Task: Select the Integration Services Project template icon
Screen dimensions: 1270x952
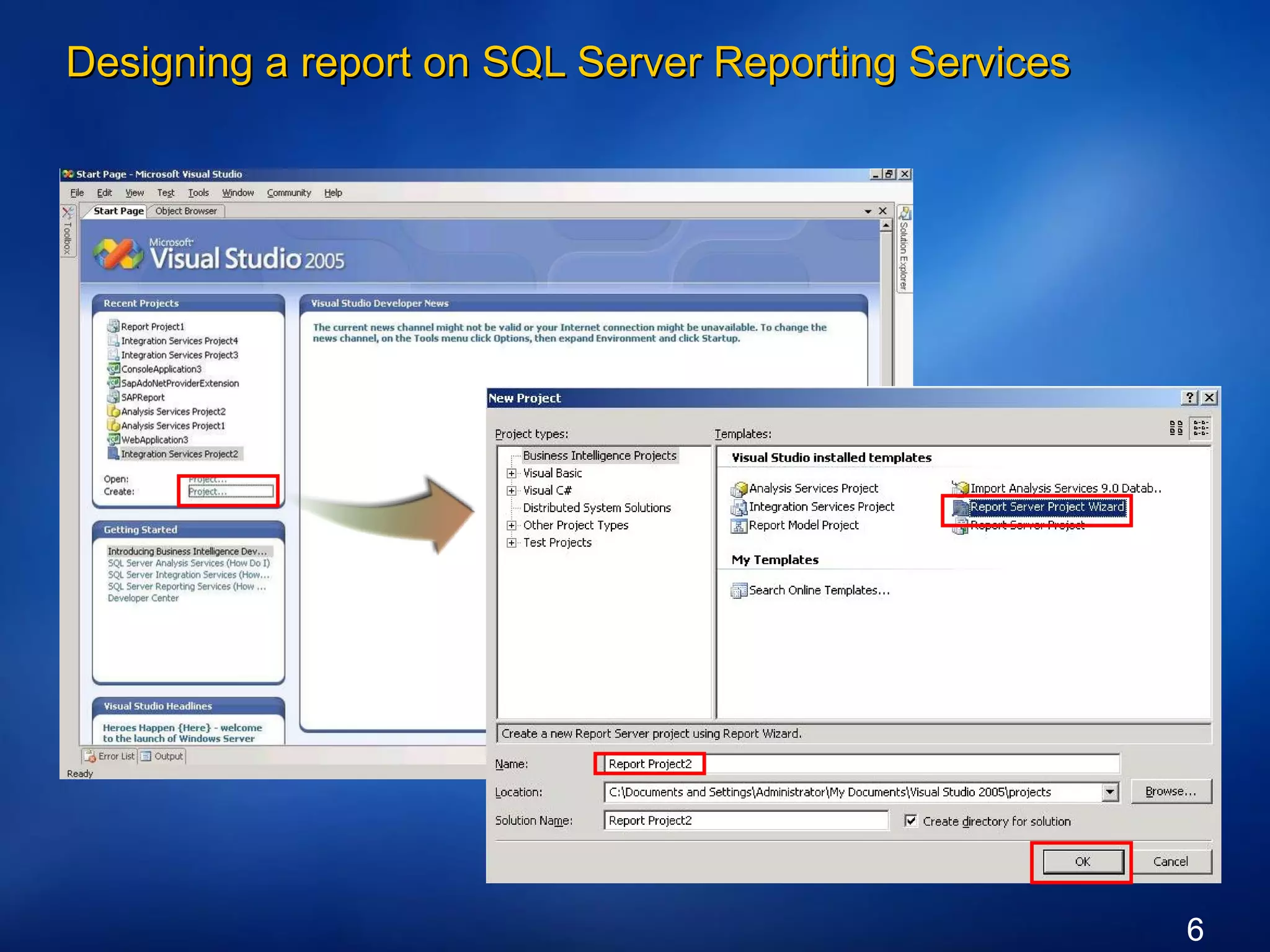Action: pyautogui.click(x=739, y=508)
